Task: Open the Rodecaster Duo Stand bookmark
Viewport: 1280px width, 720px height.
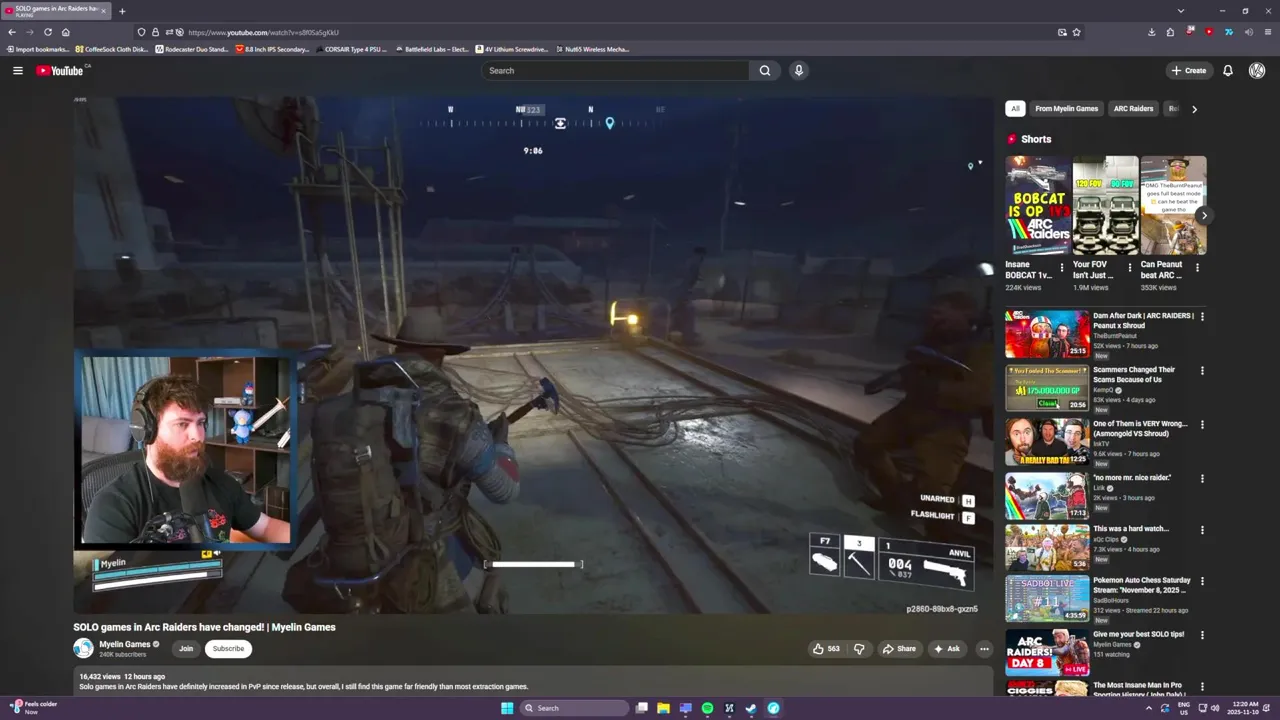Action: point(191,49)
